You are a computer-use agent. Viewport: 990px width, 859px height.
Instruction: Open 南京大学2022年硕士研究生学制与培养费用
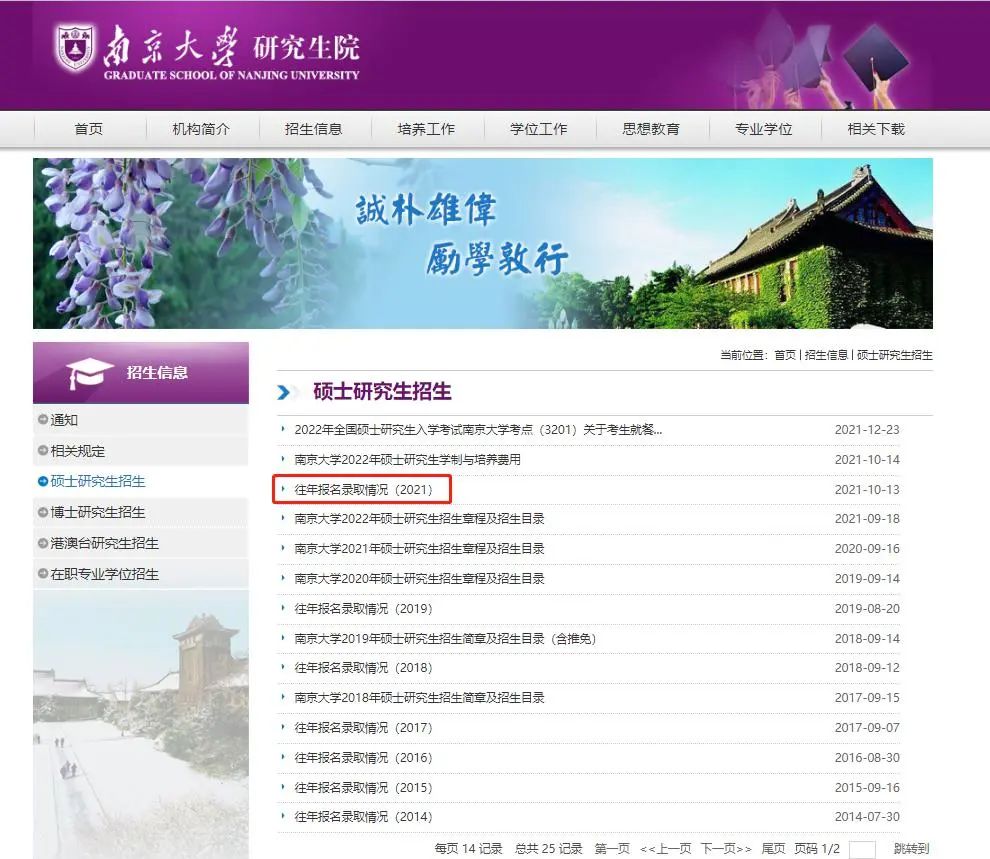point(407,459)
